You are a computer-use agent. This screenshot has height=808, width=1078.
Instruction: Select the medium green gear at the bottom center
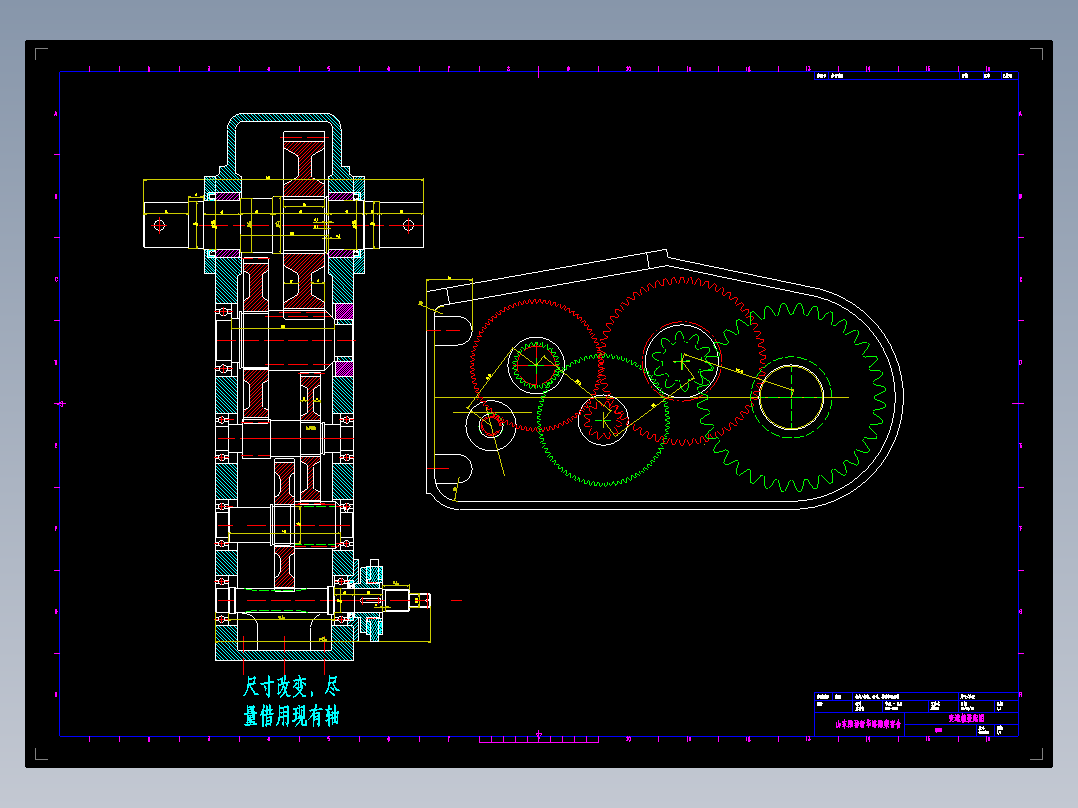[x=603, y=419]
